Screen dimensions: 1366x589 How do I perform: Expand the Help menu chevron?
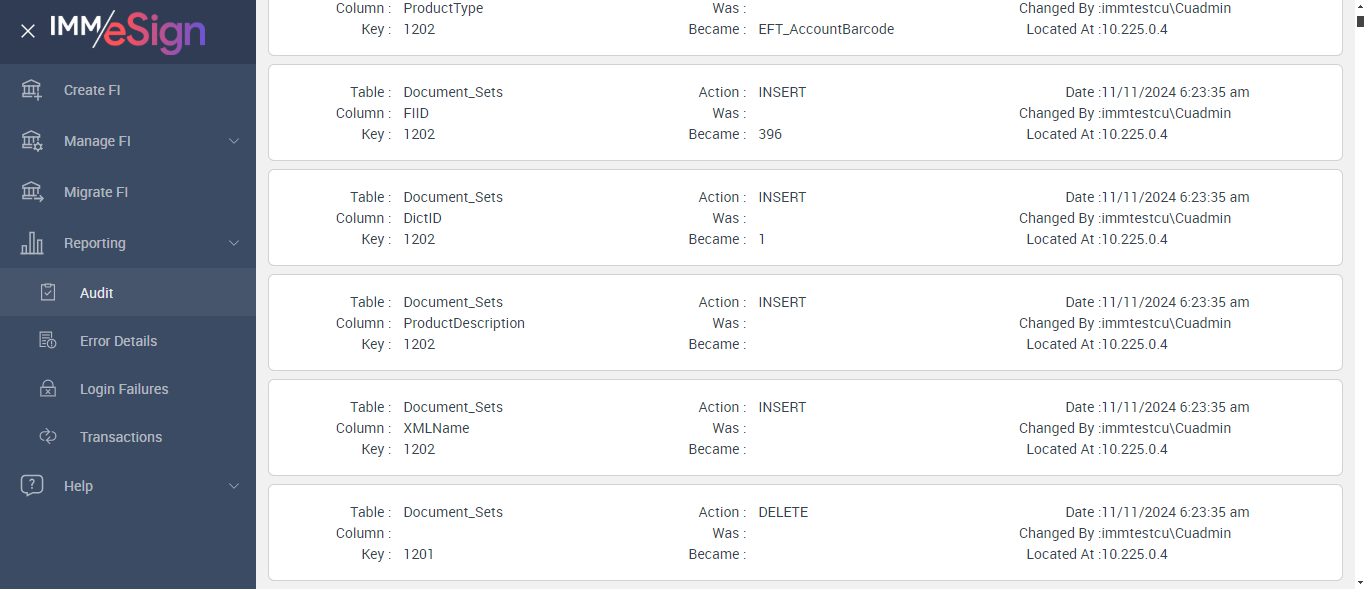coord(234,486)
